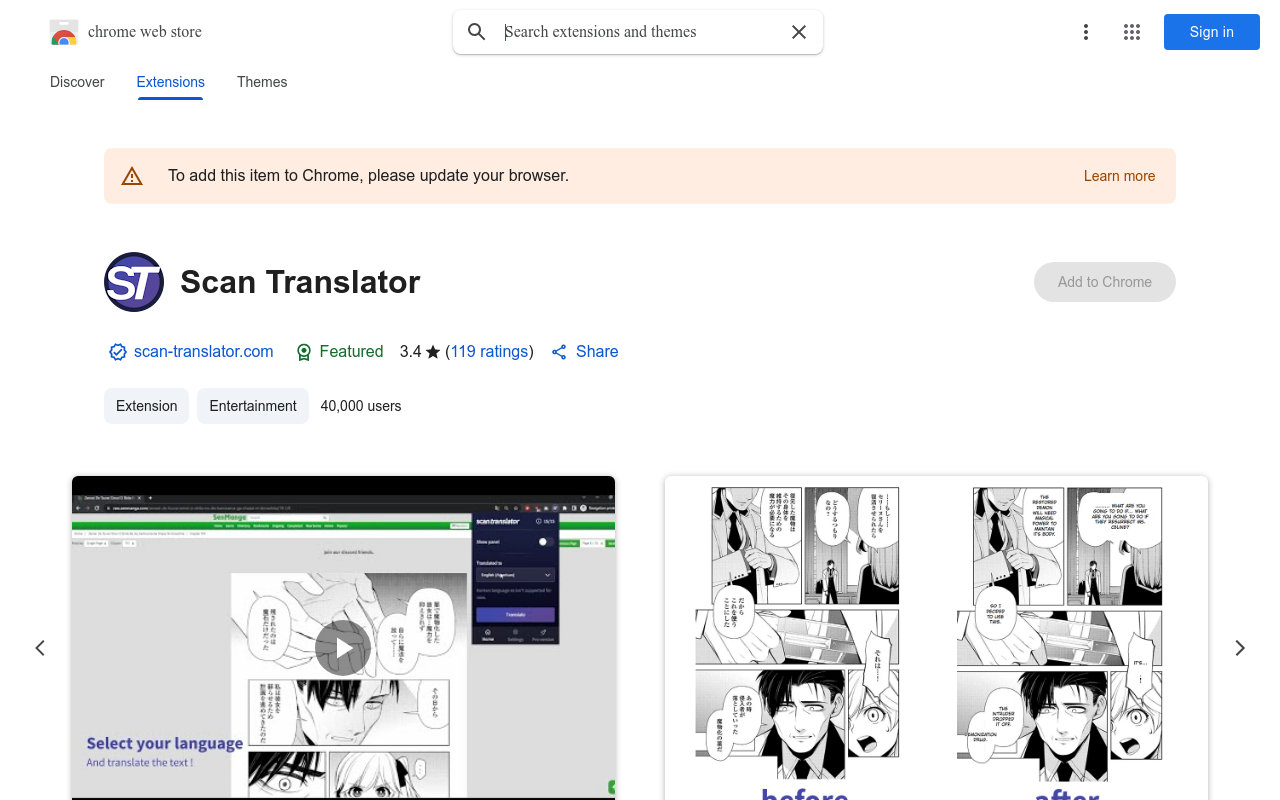Open the 119 ratings link
This screenshot has height=800, width=1280.
[489, 352]
